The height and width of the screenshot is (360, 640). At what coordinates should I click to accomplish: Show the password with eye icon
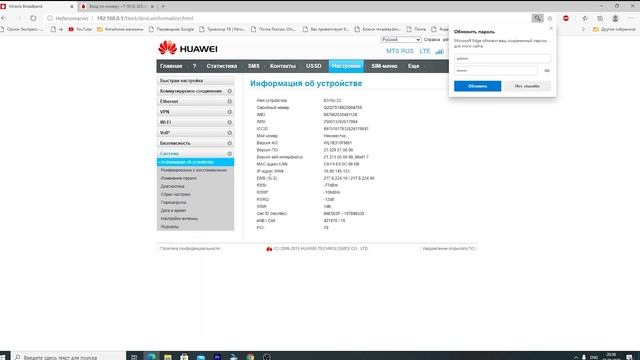tap(547, 71)
